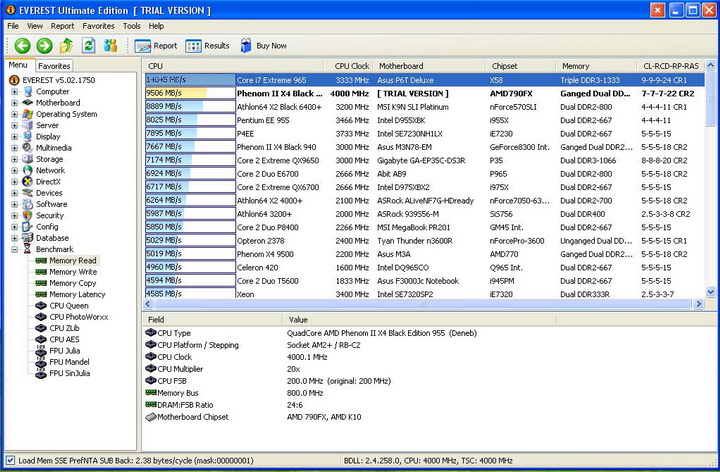Select the Server icon in tree

tap(28, 125)
